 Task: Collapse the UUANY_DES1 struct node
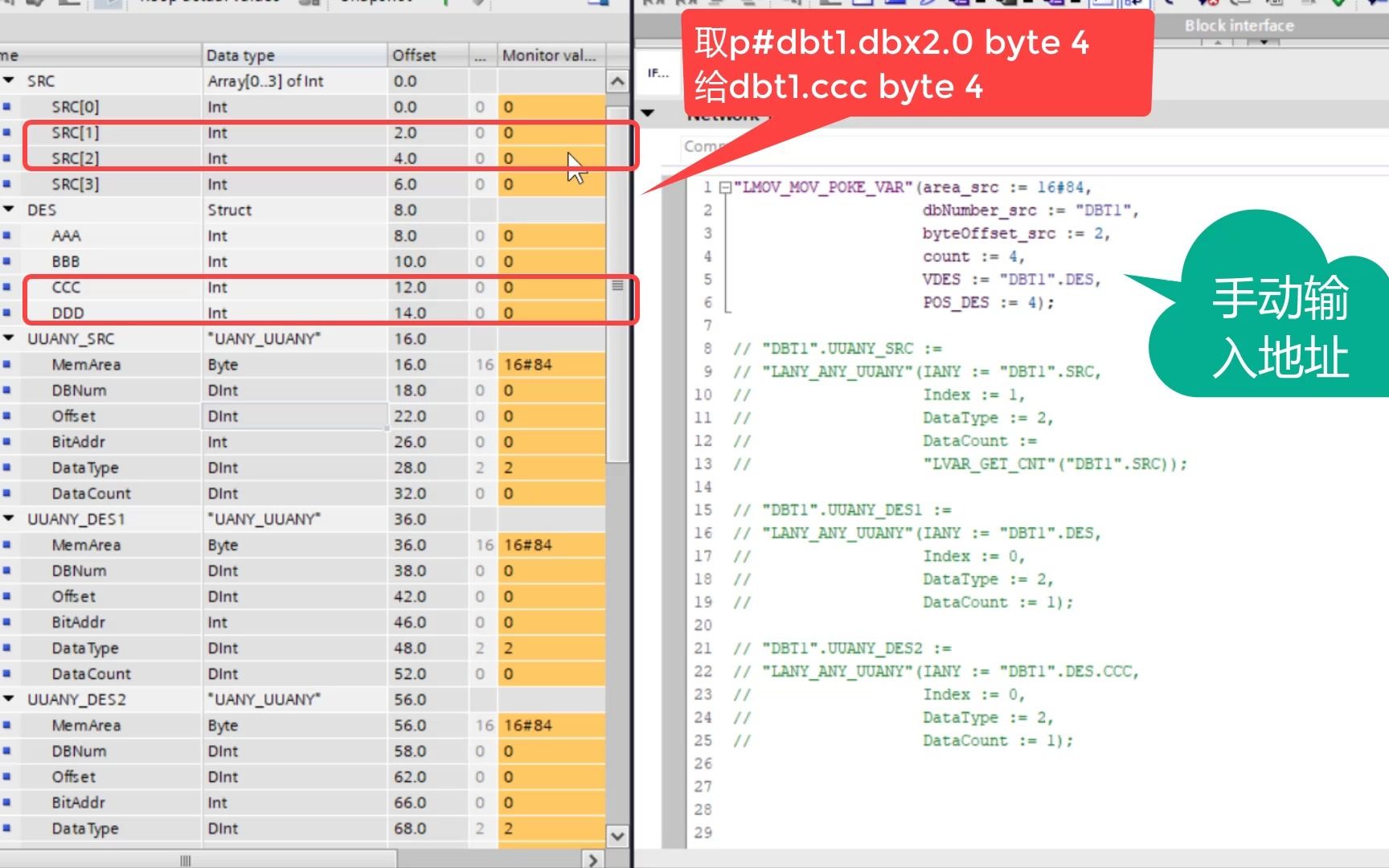(9, 518)
